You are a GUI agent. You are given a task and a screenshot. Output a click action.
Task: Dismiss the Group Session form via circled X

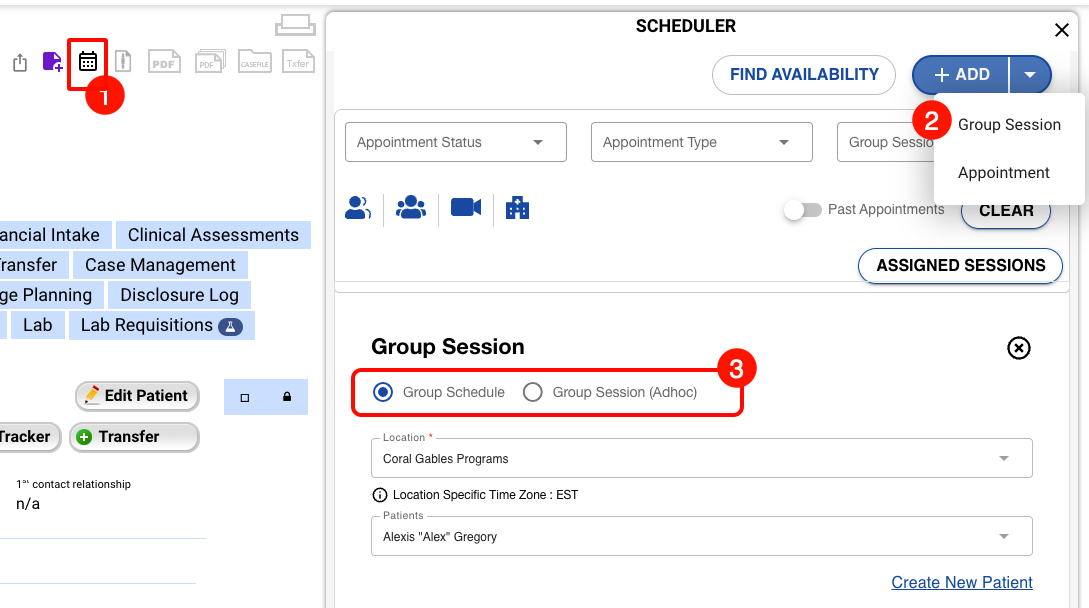pos(1018,348)
